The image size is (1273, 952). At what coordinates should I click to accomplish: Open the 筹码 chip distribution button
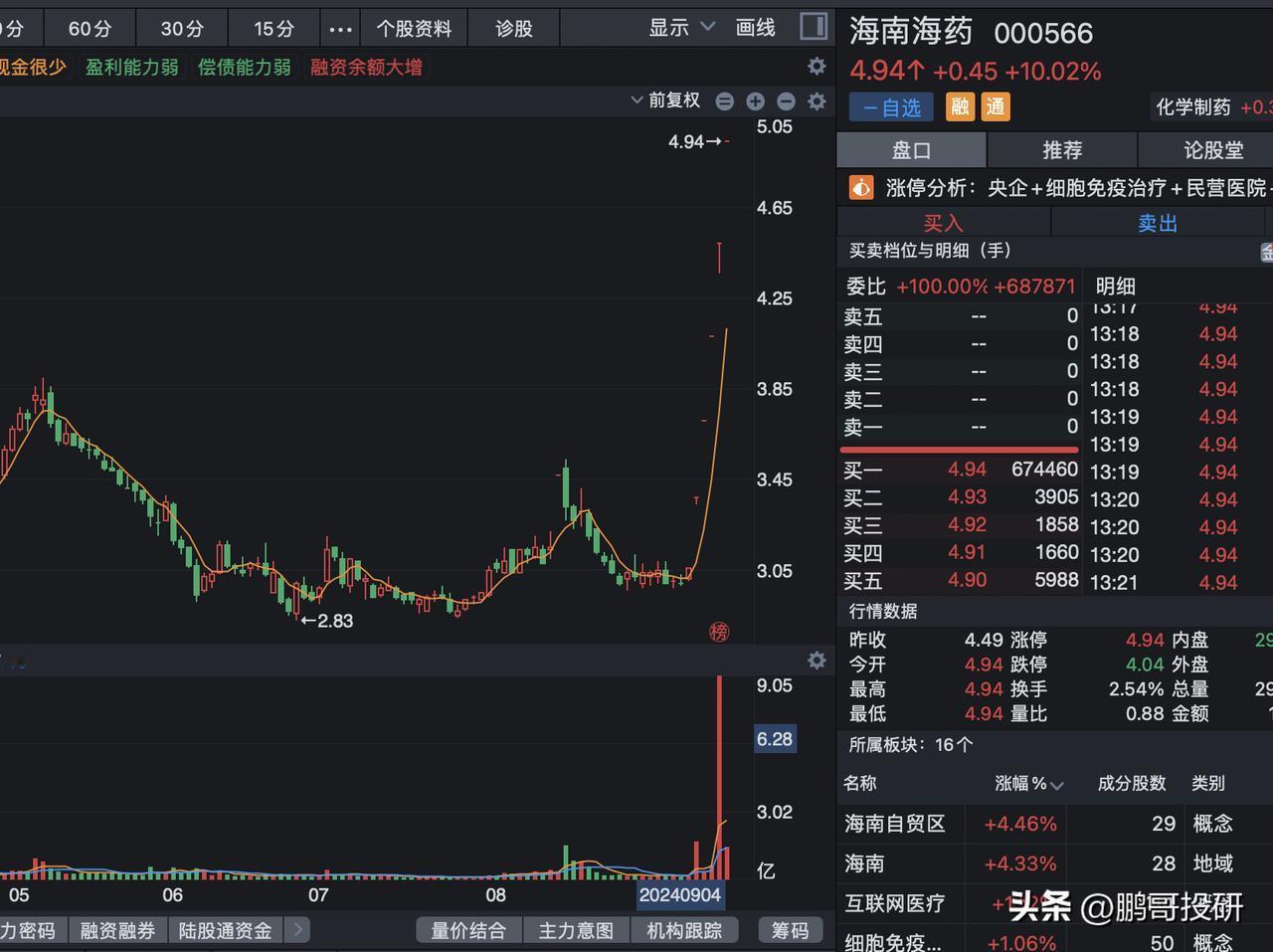791,930
